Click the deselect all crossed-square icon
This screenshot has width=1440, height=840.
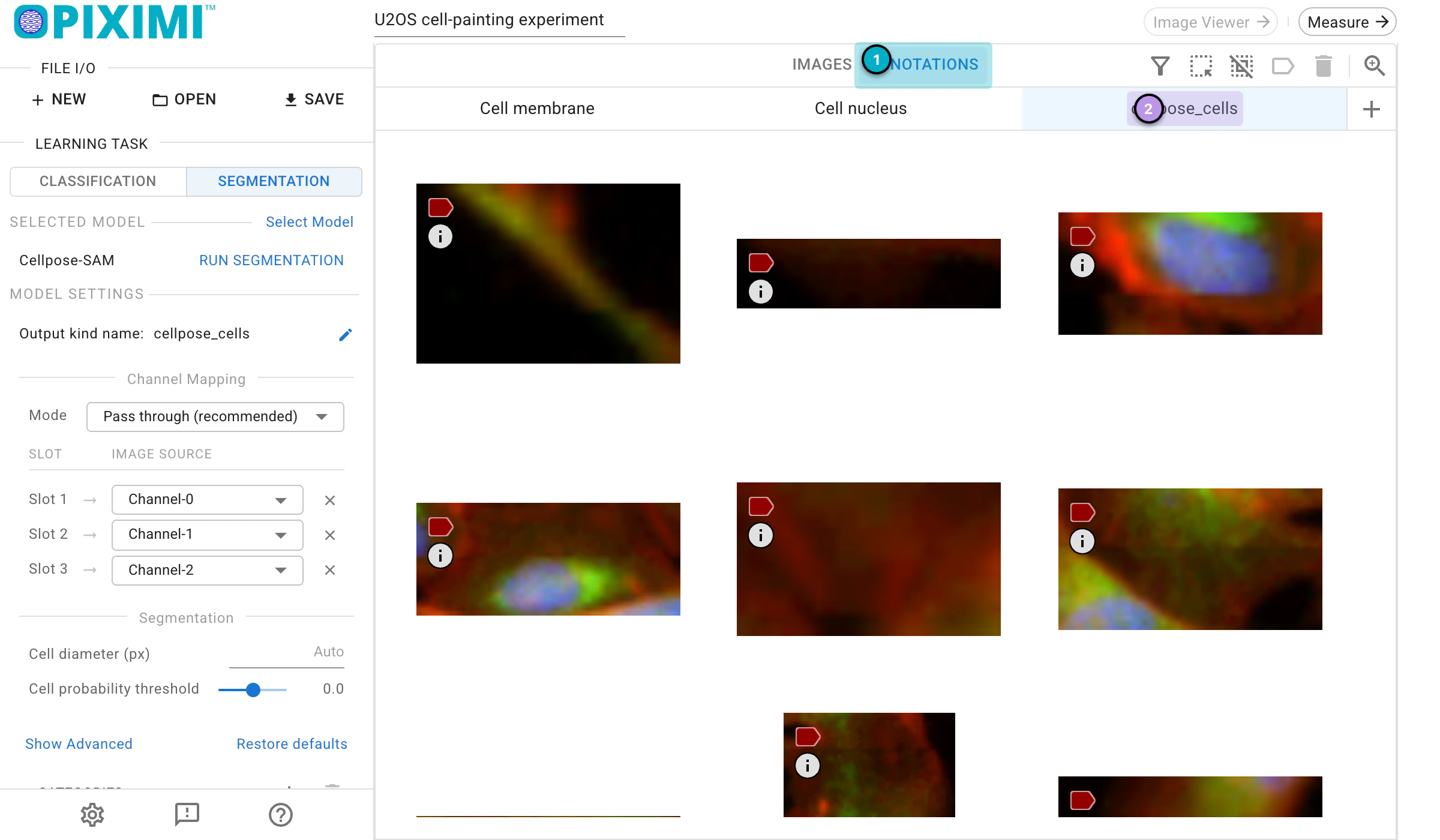(x=1241, y=65)
